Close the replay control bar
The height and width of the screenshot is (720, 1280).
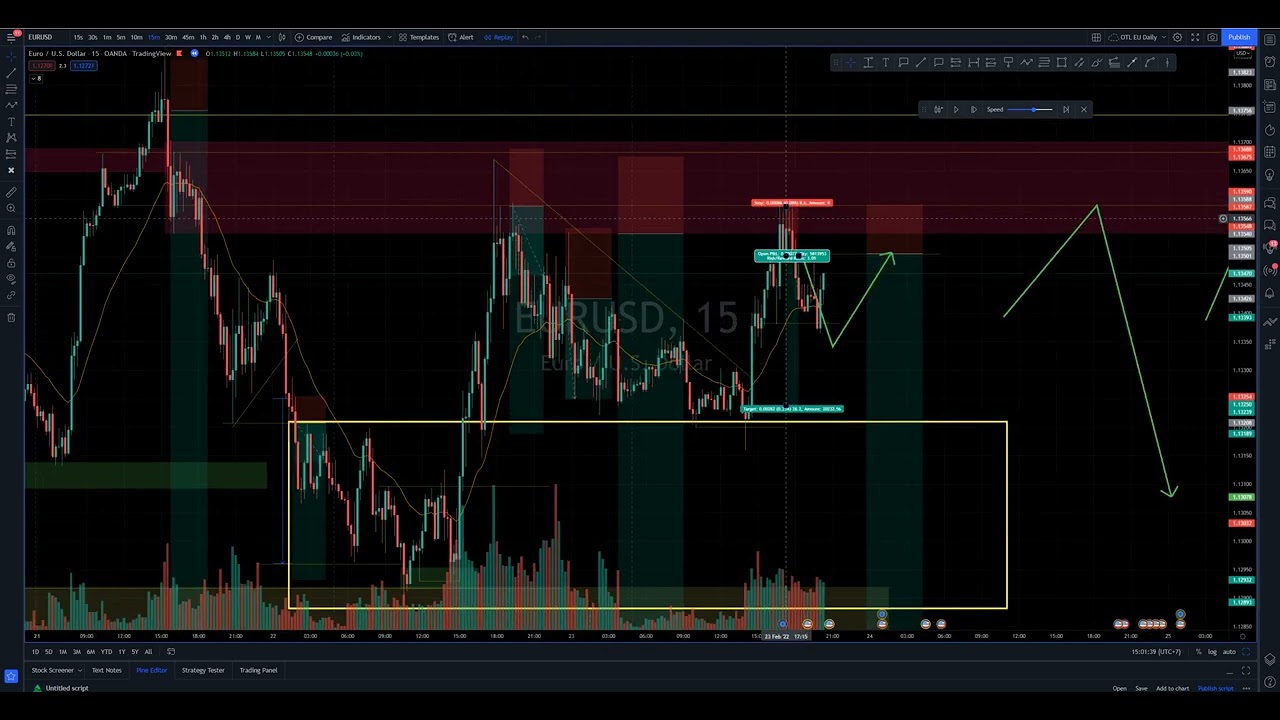click(x=1083, y=109)
